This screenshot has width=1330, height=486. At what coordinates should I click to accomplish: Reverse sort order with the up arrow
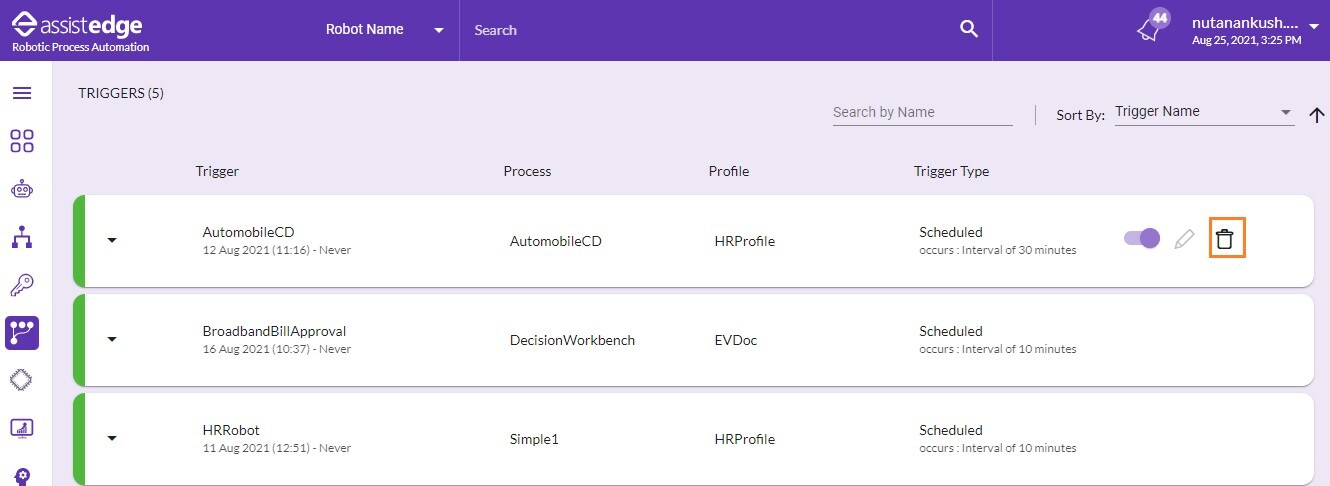click(1316, 114)
